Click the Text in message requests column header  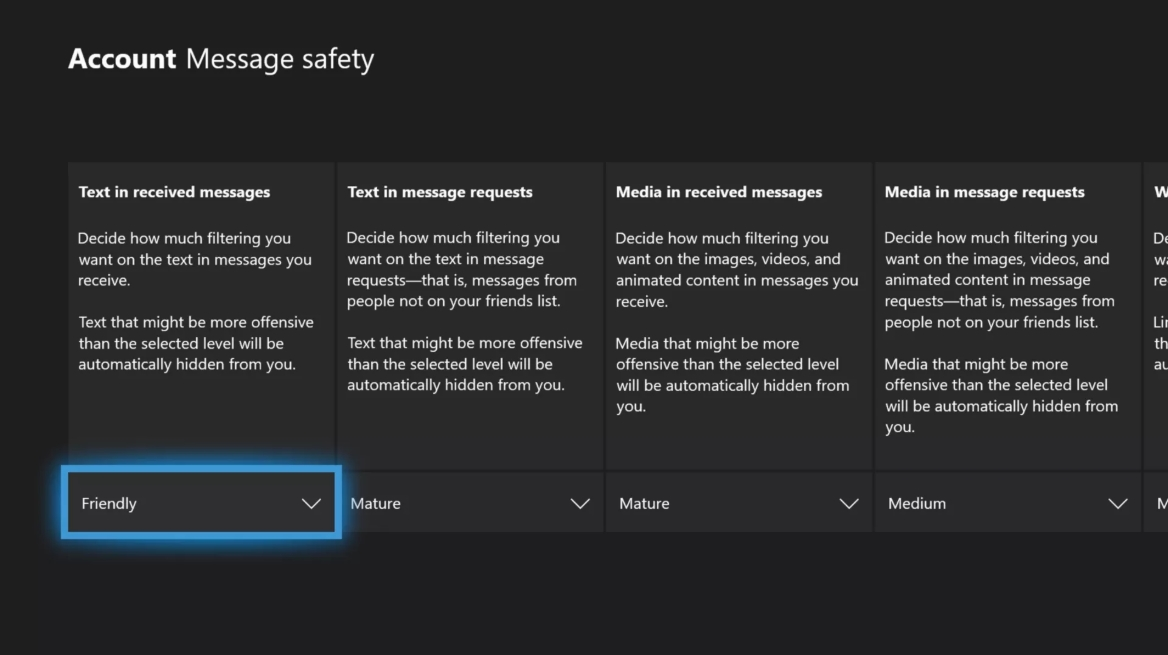point(441,191)
